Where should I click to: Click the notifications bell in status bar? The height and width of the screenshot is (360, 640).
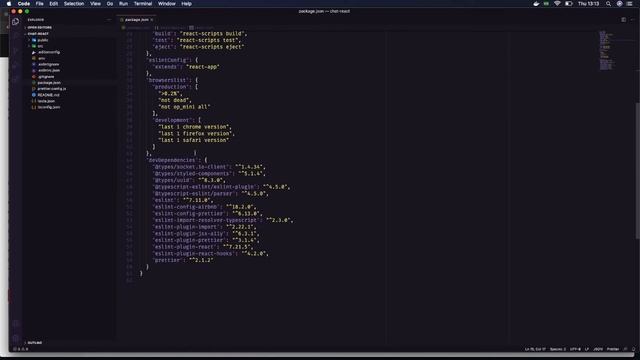(633, 349)
